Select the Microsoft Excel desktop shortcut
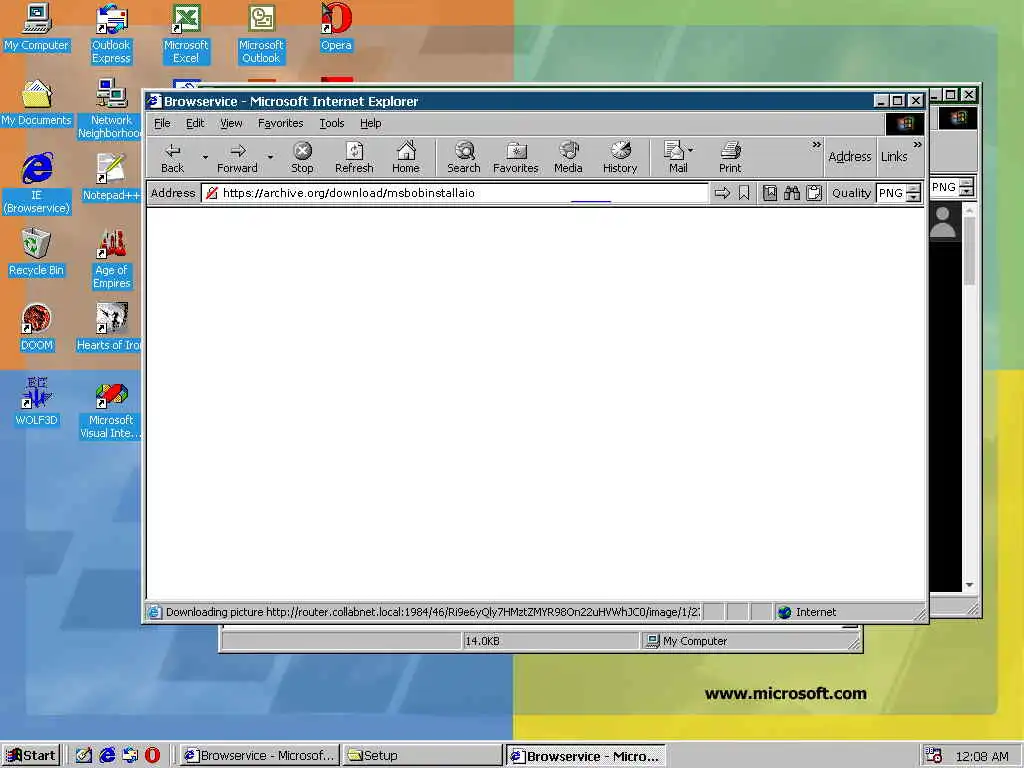 (186, 34)
